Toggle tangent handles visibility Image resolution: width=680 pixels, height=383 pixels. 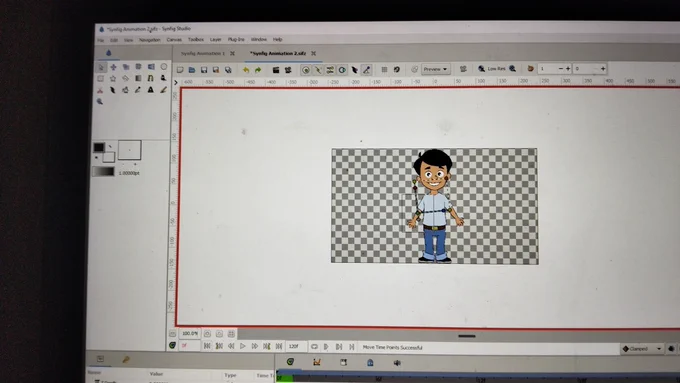coord(330,70)
